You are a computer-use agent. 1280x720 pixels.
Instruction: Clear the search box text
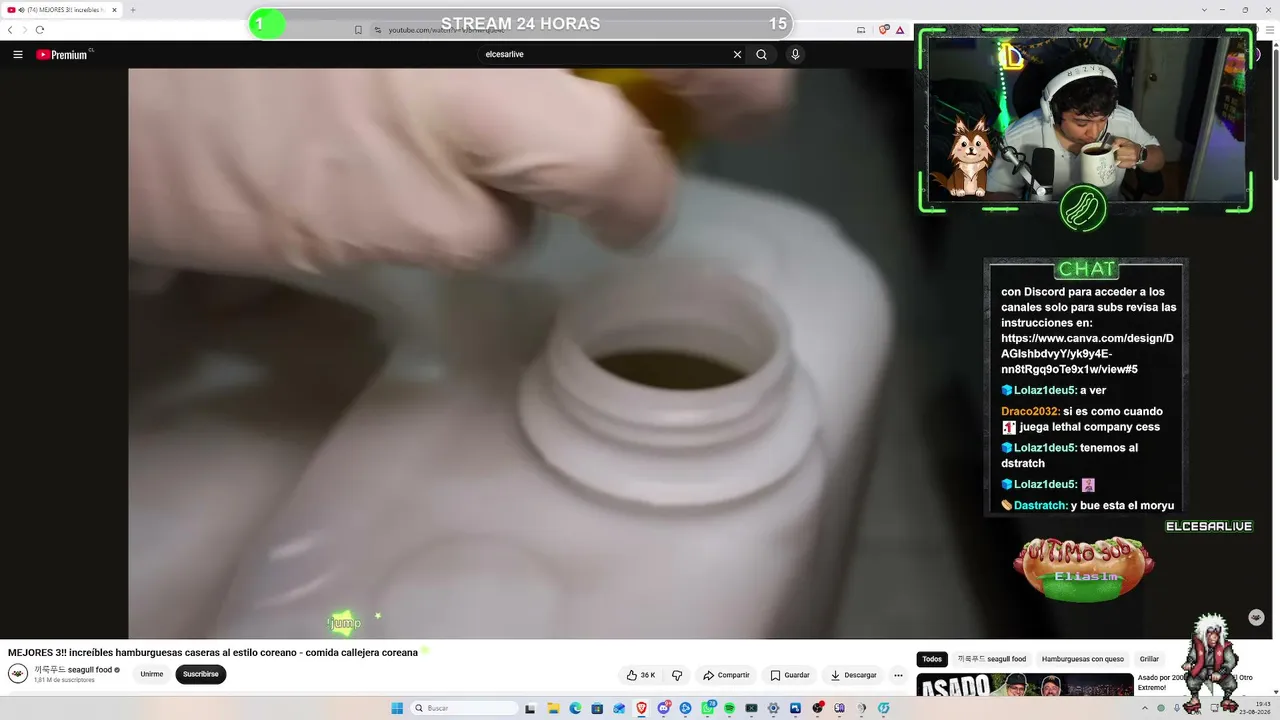point(737,55)
